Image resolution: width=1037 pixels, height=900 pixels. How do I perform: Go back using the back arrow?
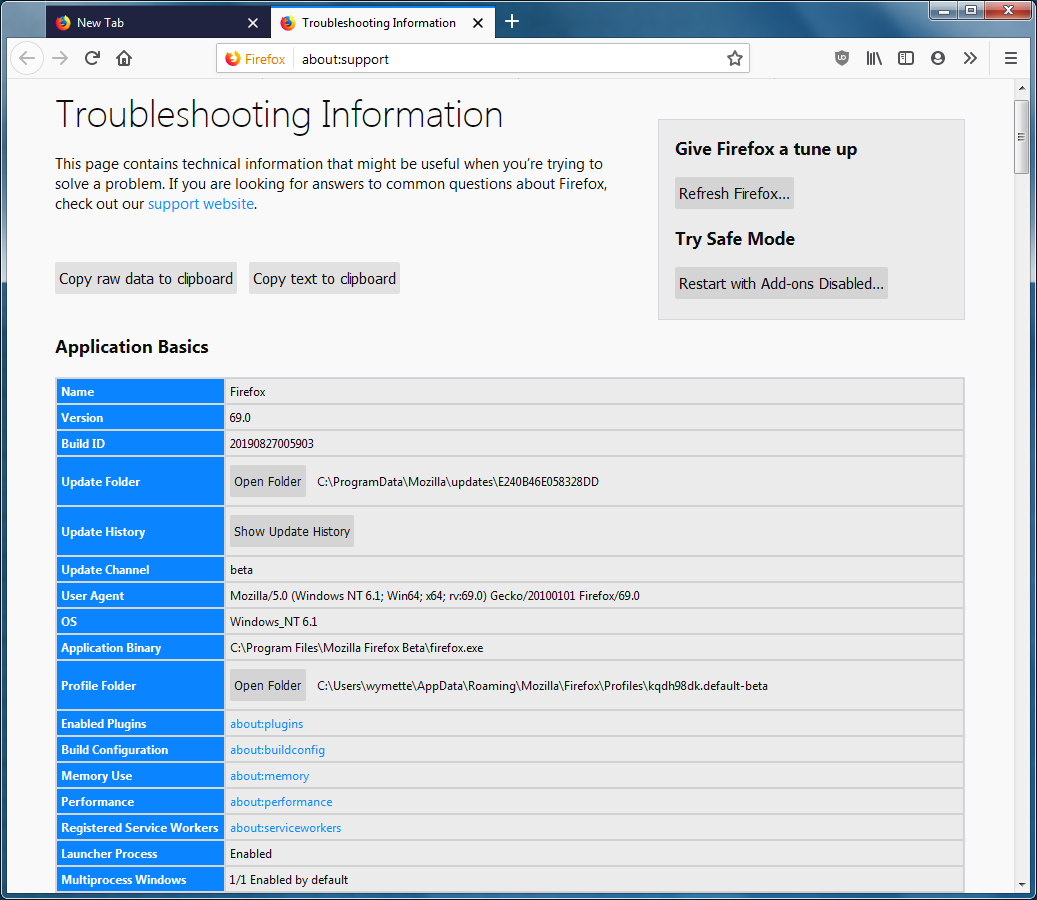(x=27, y=59)
